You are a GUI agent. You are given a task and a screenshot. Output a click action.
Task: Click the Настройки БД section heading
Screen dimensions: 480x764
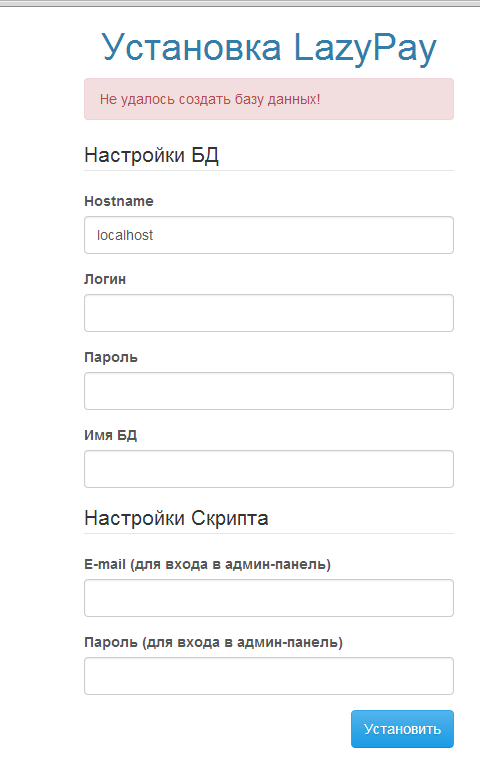pos(152,155)
